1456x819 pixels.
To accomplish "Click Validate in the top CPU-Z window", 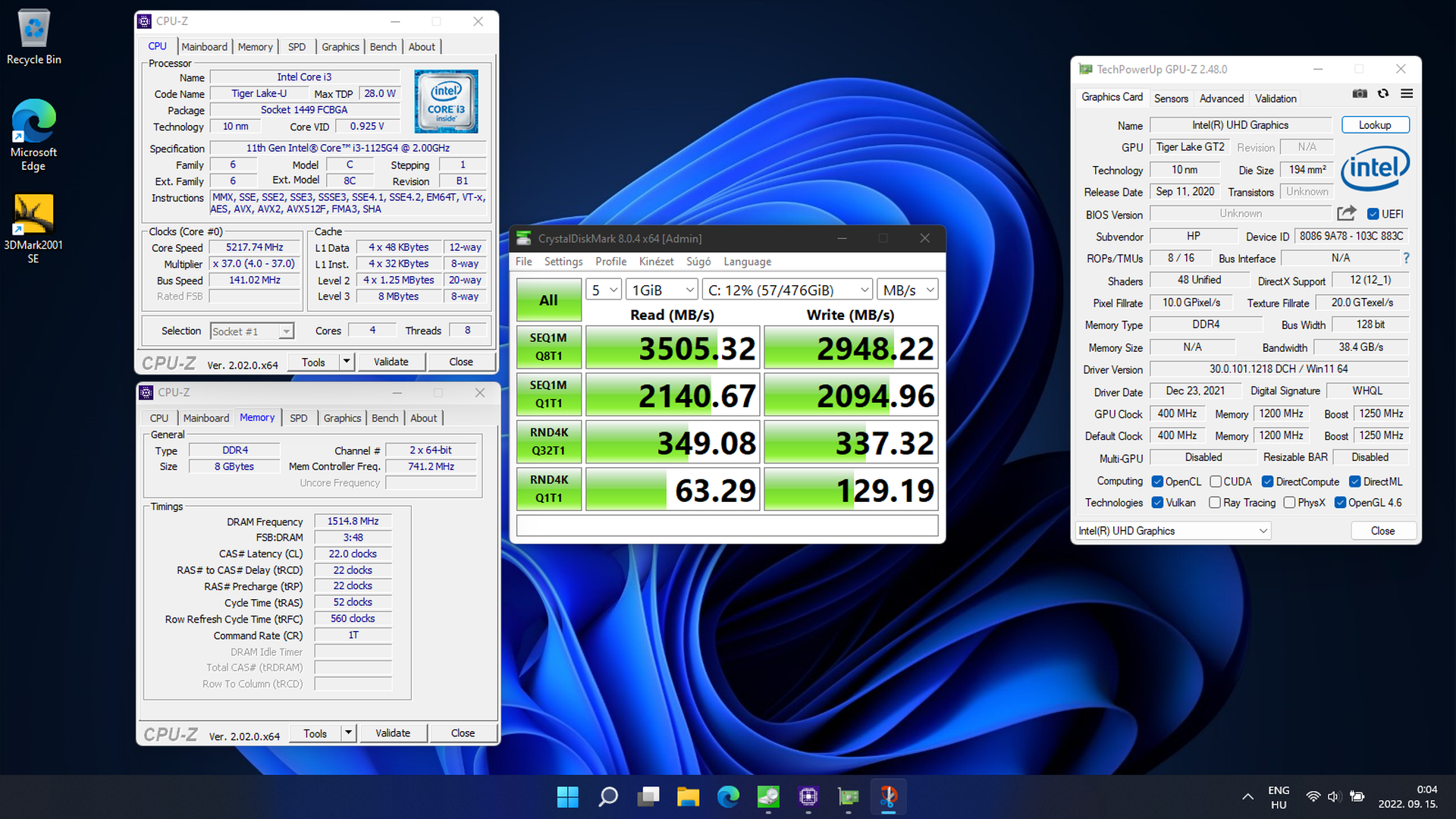I will [391, 362].
